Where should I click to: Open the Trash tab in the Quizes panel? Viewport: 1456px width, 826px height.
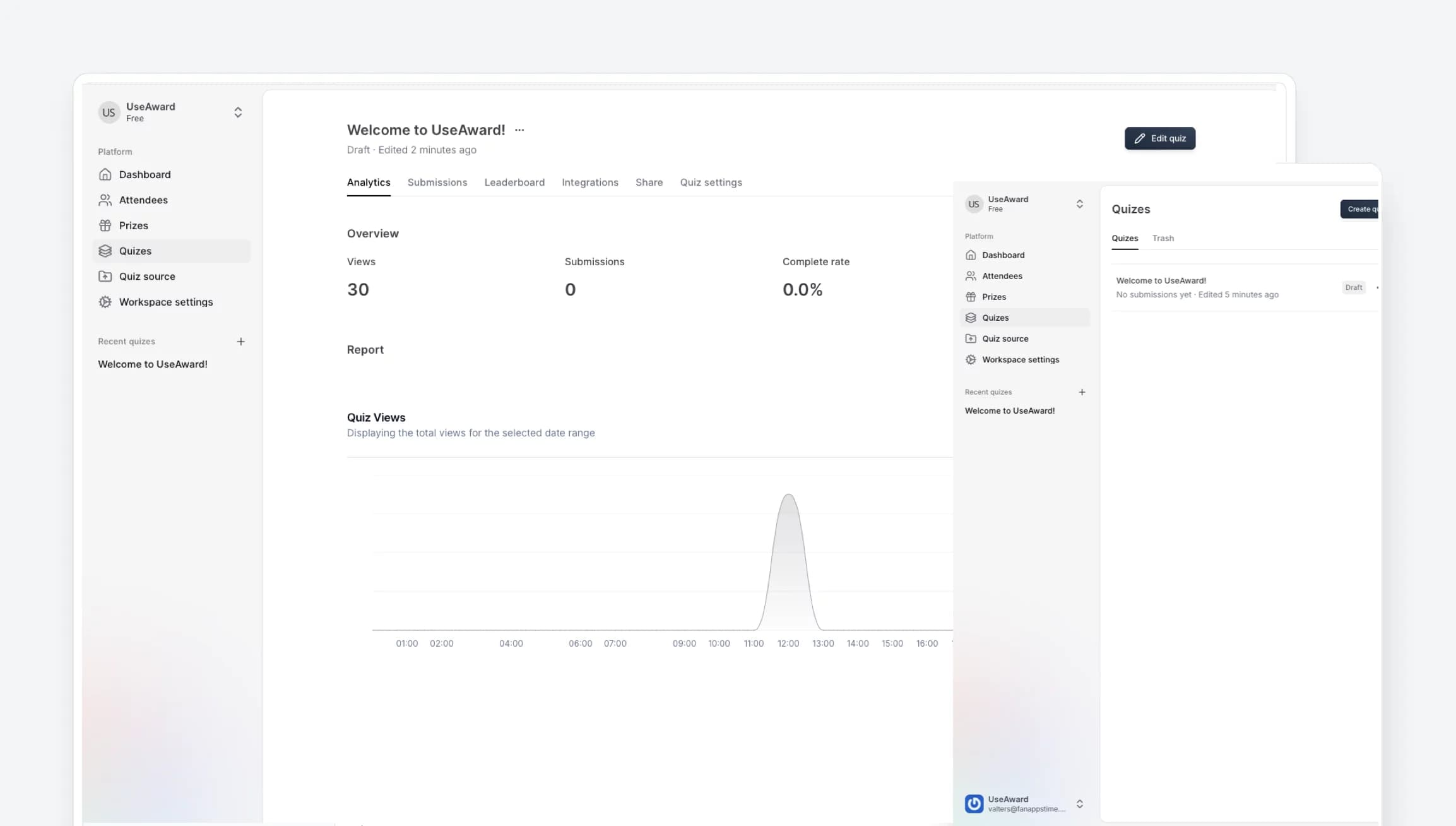[x=1163, y=238]
